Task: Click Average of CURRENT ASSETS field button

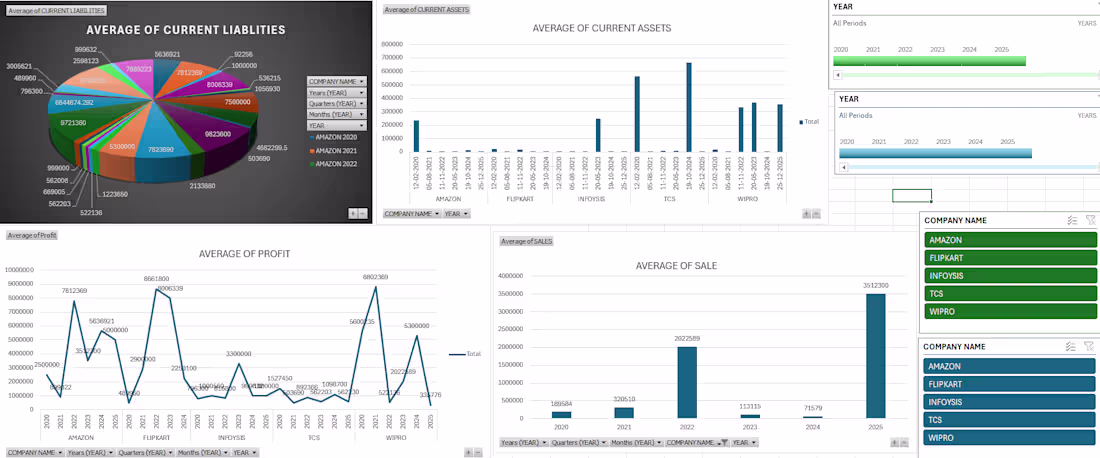Action: click(427, 10)
